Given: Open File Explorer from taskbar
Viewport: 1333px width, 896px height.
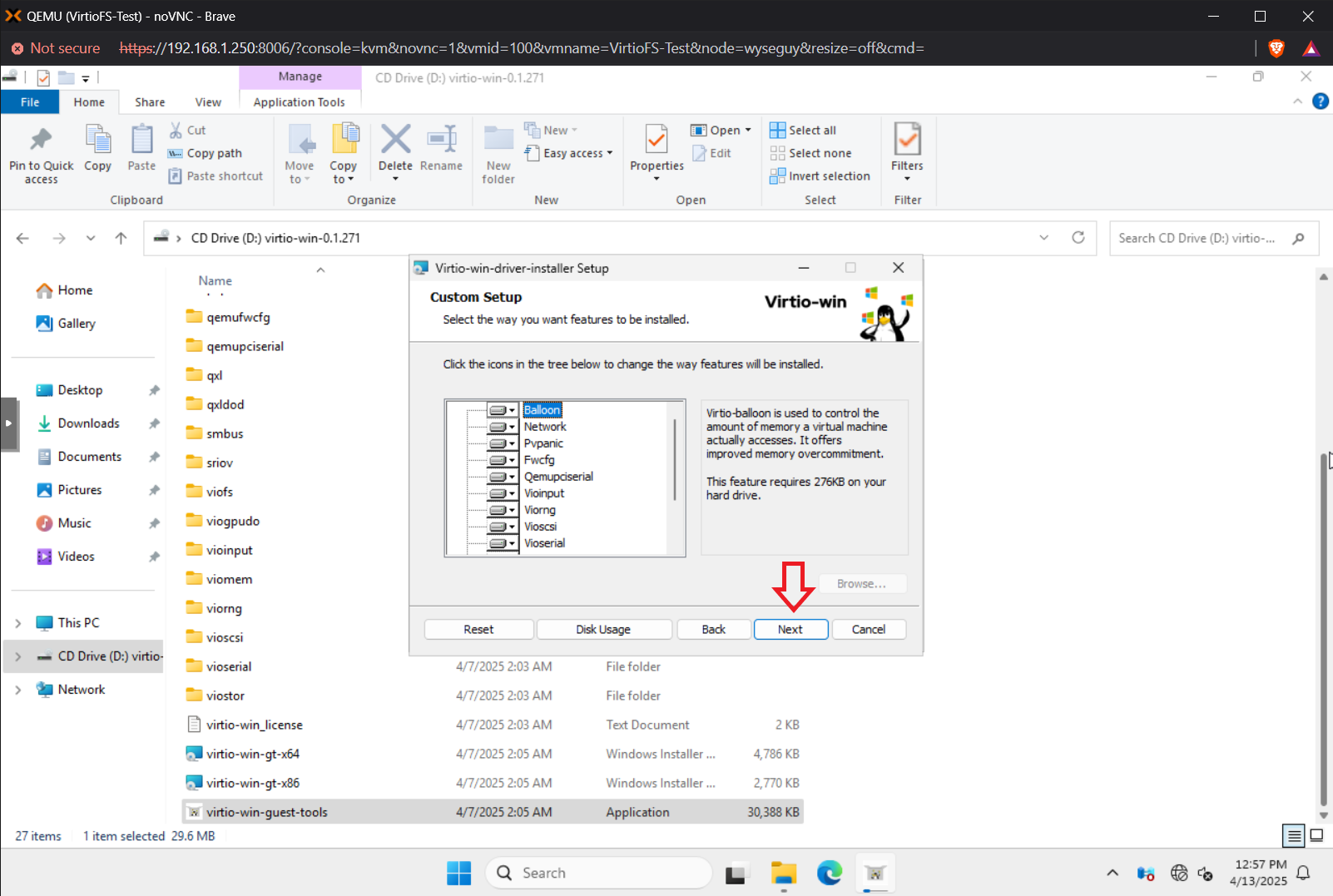Looking at the screenshot, I should pyautogui.click(x=783, y=873).
